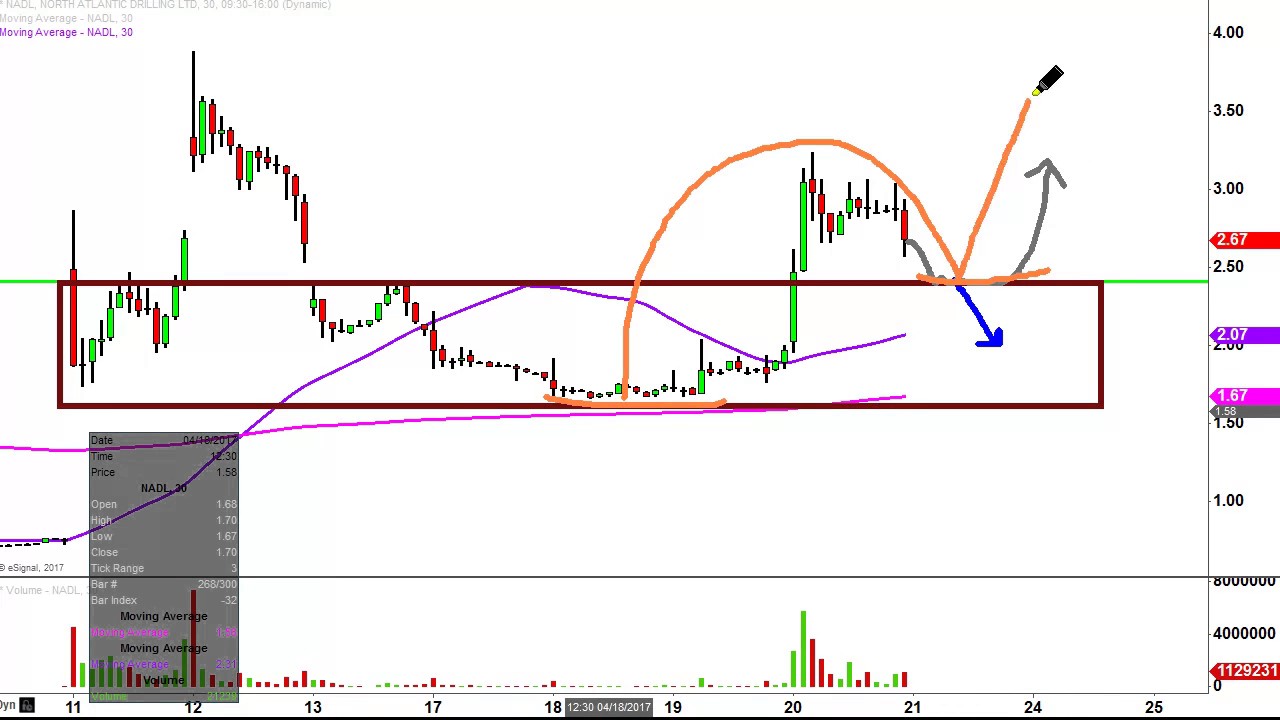Click the red 2.67 last price marker

point(1245,240)
